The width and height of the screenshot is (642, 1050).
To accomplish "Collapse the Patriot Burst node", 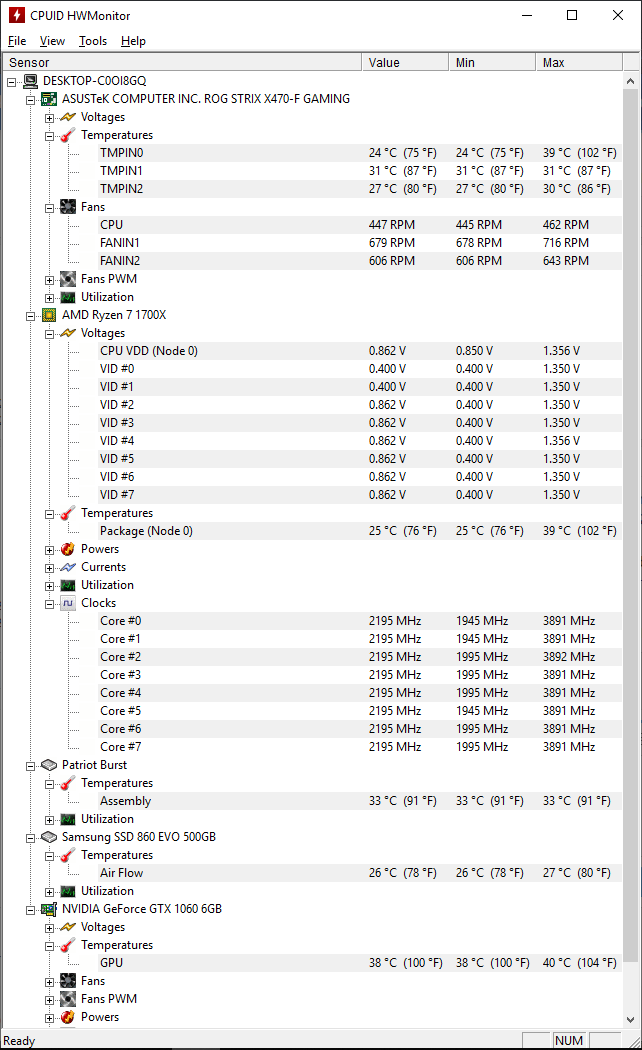I will [x=31, y=766].
